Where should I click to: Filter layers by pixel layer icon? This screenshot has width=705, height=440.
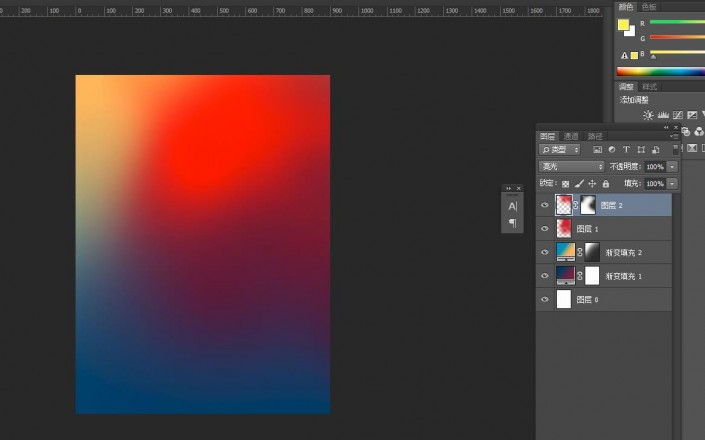(597, 150)
